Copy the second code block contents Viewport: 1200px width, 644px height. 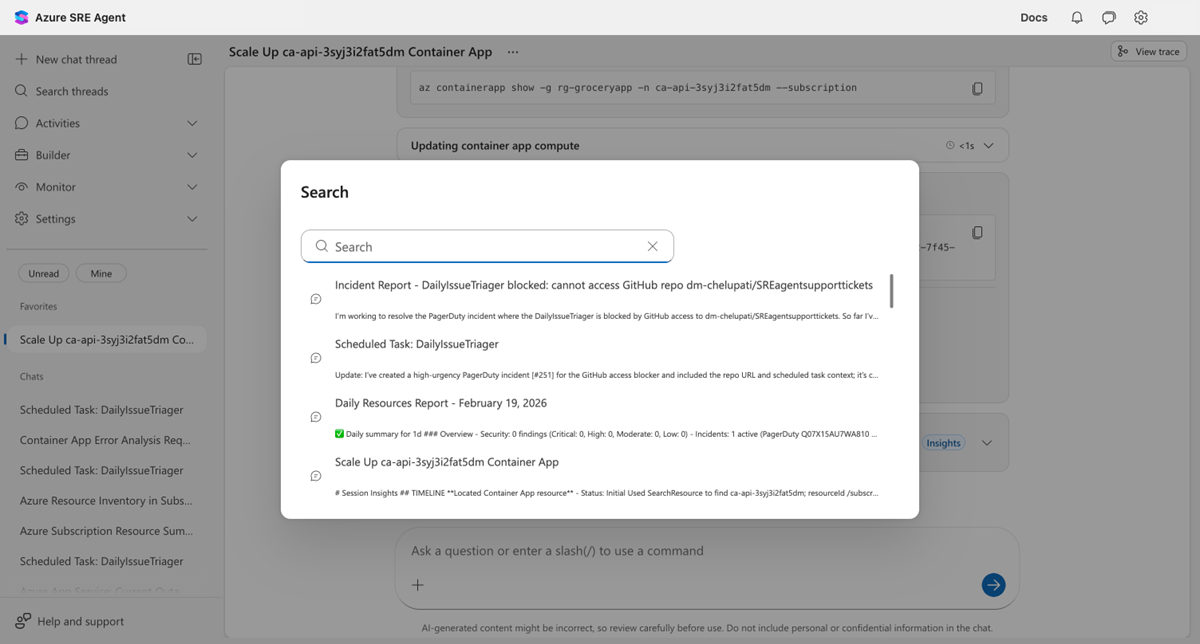coord(978,232)
